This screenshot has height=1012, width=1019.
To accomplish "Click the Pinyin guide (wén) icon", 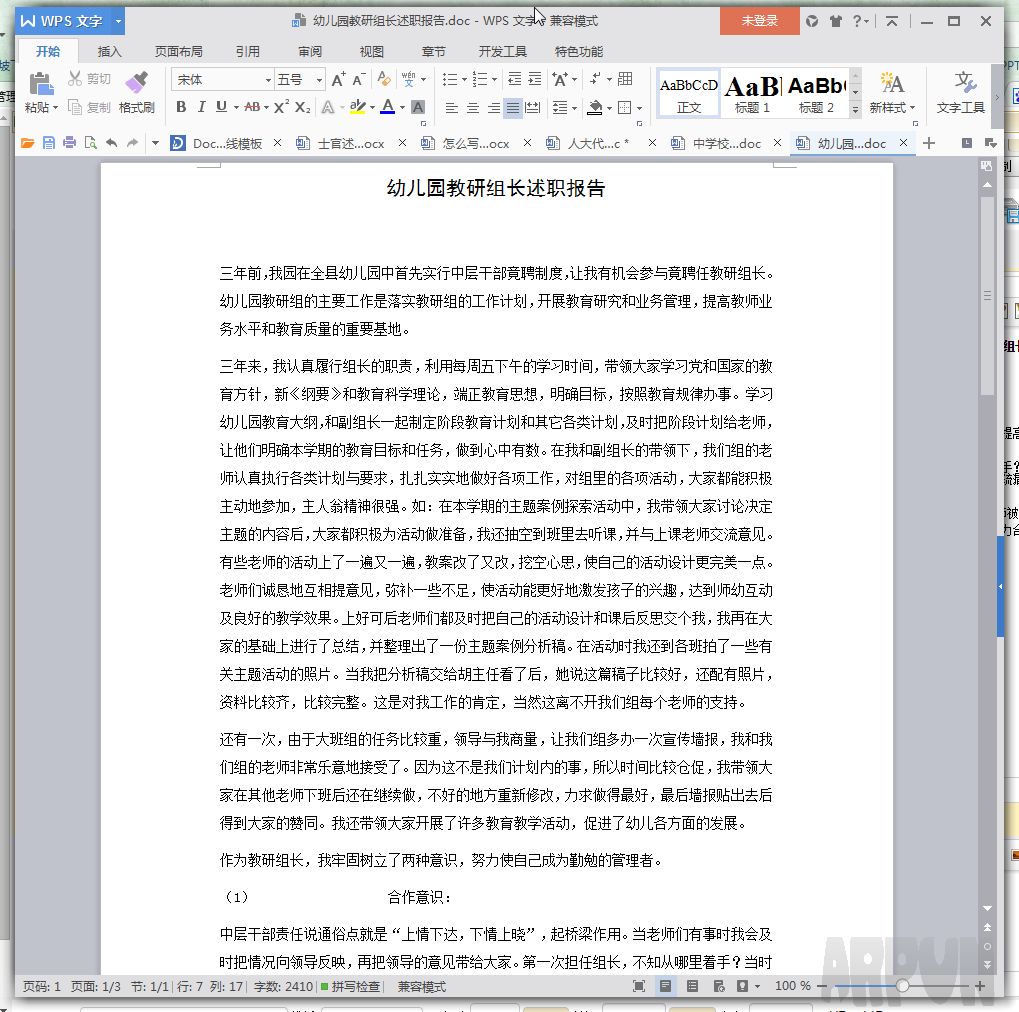I will point(409,79).
